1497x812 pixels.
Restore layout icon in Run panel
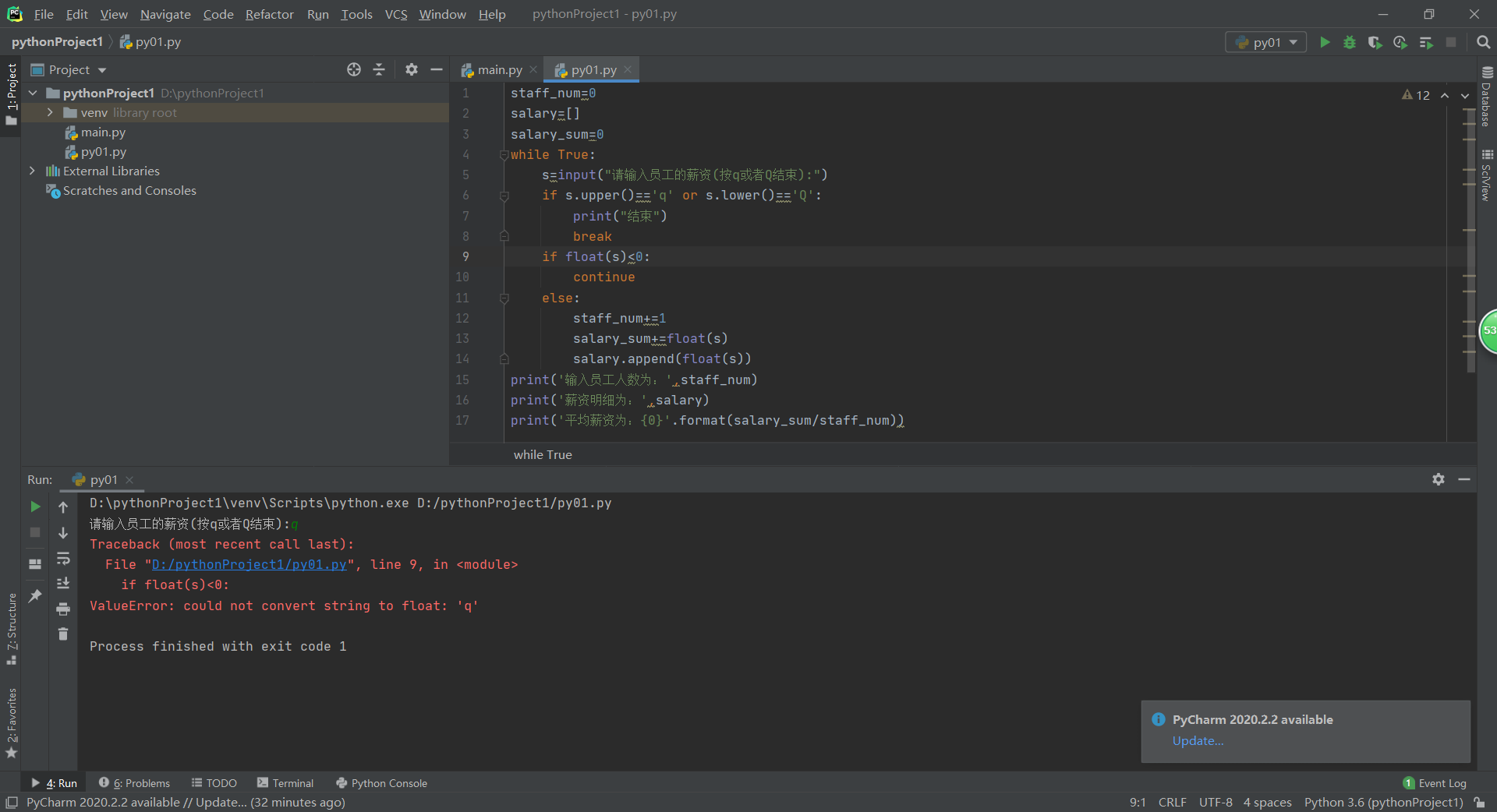[x=35, y=563]
